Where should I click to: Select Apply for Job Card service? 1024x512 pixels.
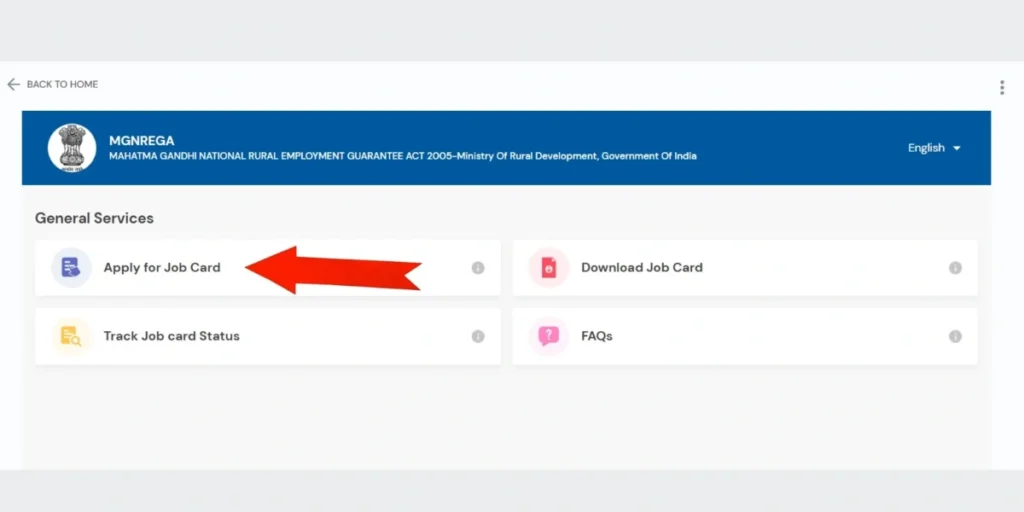[268, 268]
